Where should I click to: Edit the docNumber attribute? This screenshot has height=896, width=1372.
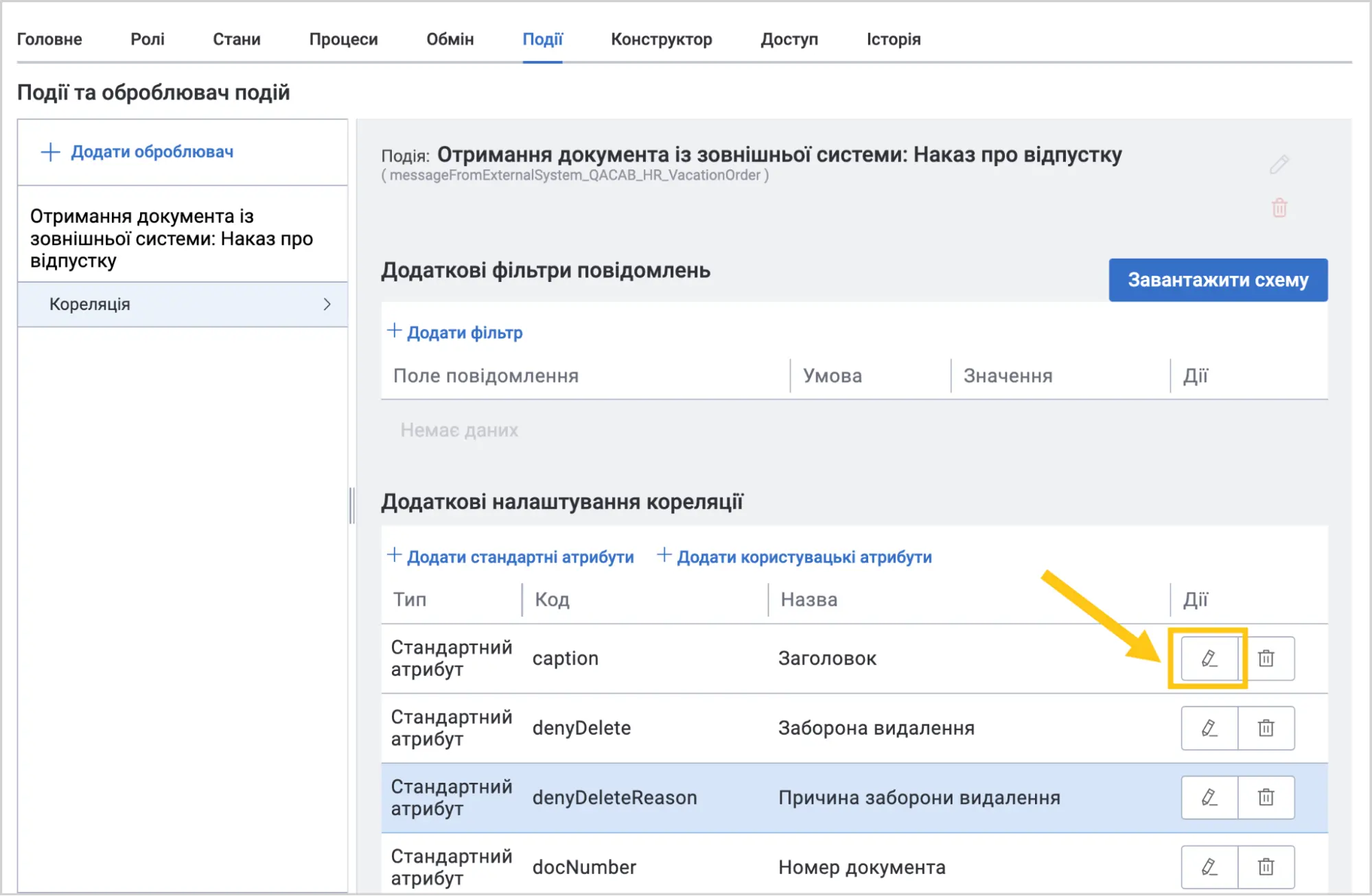tap(1209, 867)
